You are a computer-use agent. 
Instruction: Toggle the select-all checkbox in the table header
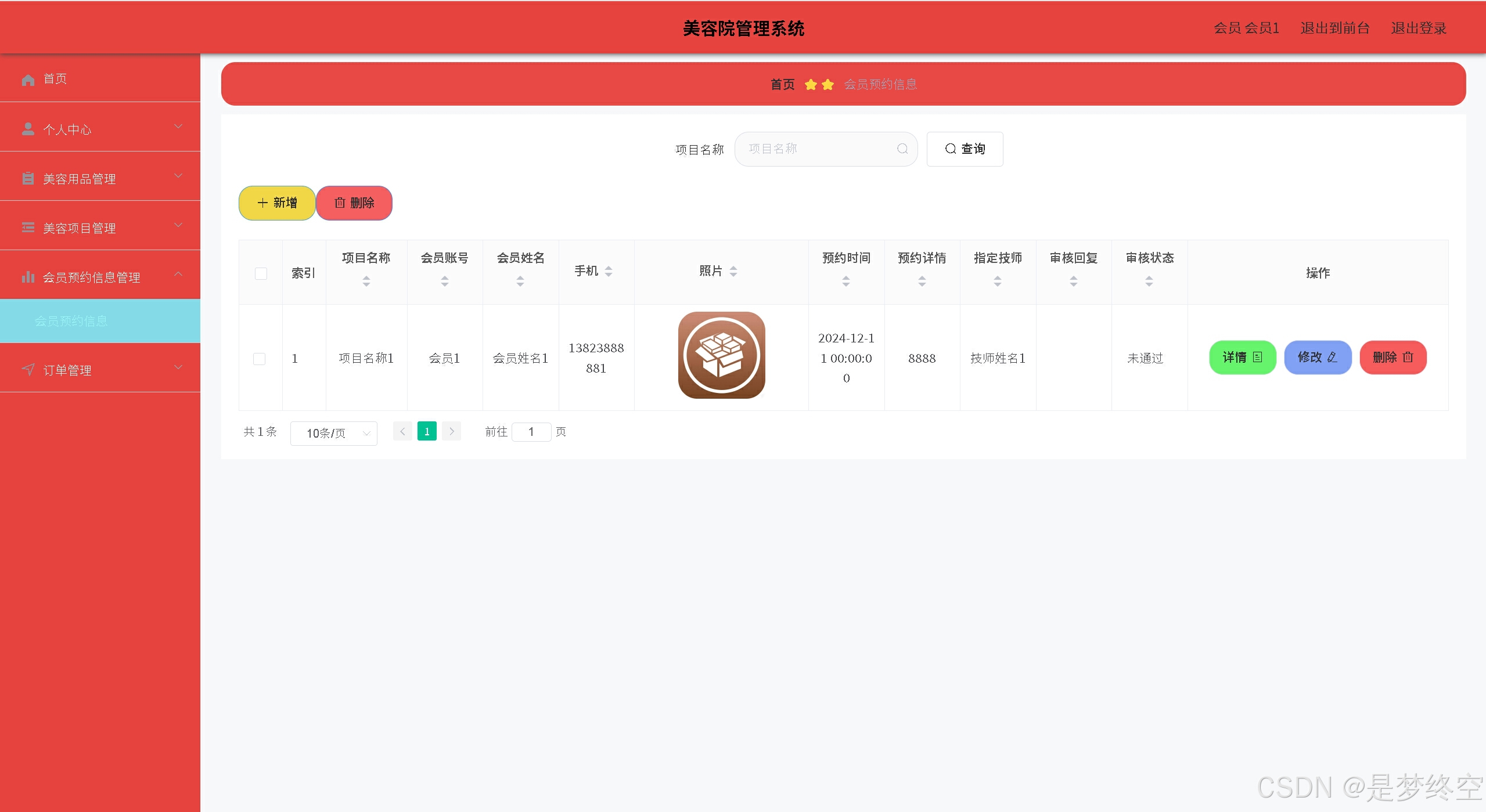click(261, 273)
